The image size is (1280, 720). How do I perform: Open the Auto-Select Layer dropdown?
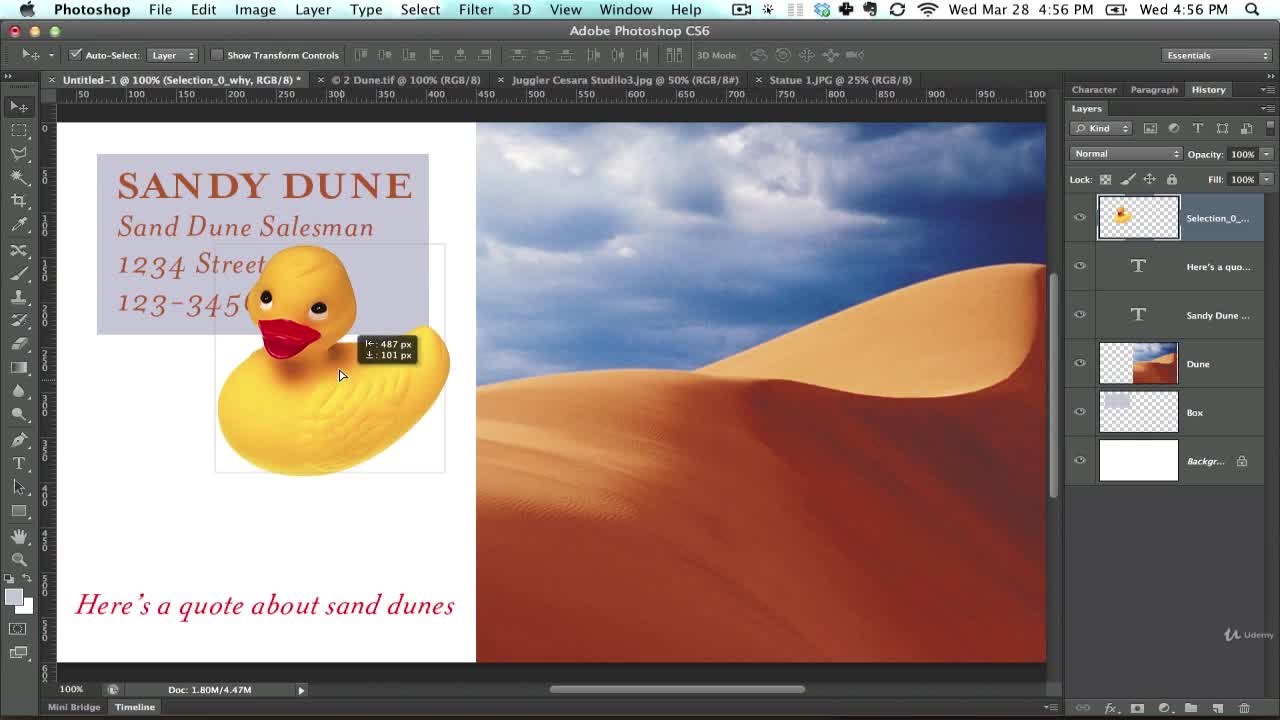(172, 55)
